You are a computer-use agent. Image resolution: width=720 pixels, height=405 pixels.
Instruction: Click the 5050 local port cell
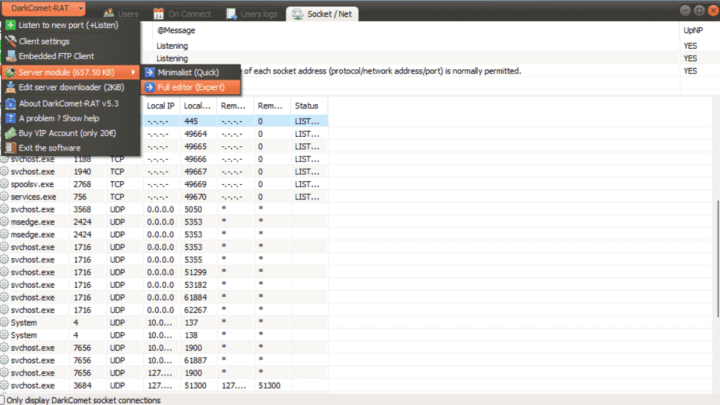pos(193,209)
